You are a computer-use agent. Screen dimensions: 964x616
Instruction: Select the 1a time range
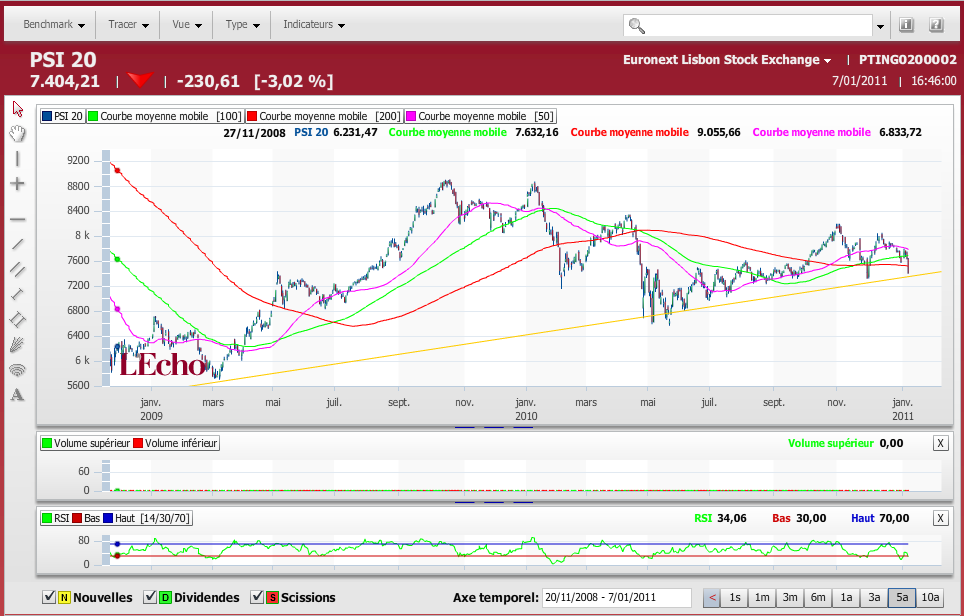[846, 597]
